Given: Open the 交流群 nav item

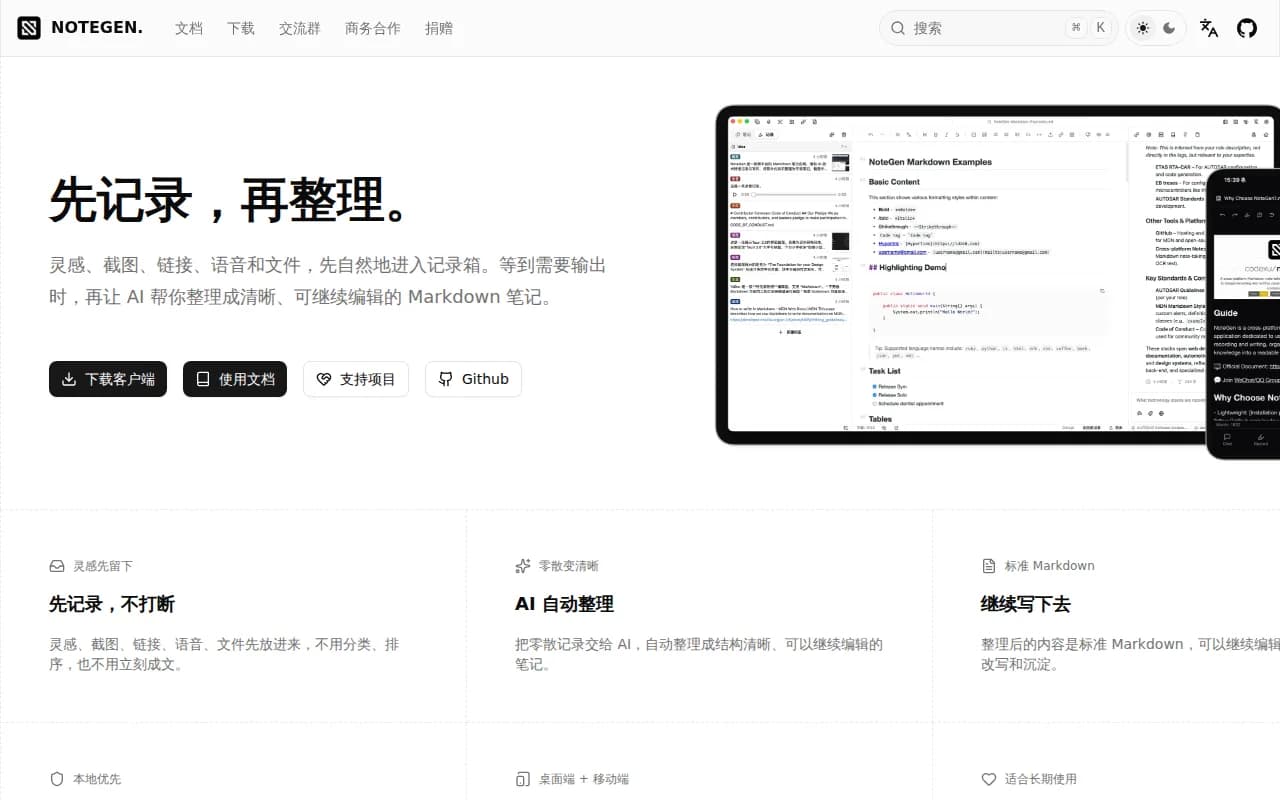Looking at the screenshot, I should click(300, 28).
